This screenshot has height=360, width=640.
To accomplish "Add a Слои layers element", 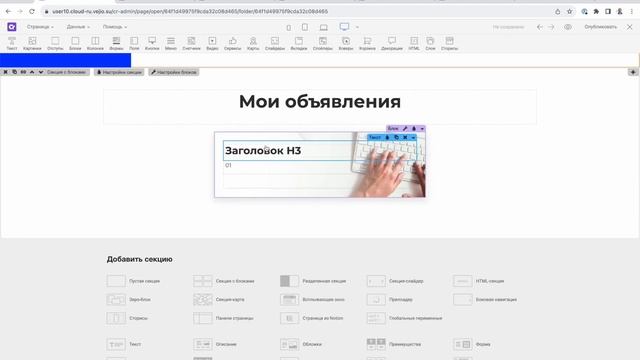I will click(431, 43).
